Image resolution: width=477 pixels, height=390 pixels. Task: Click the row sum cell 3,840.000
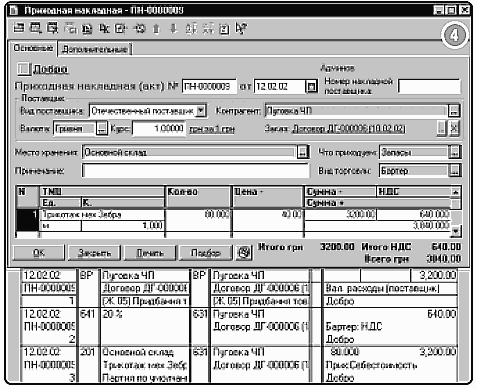378,226
